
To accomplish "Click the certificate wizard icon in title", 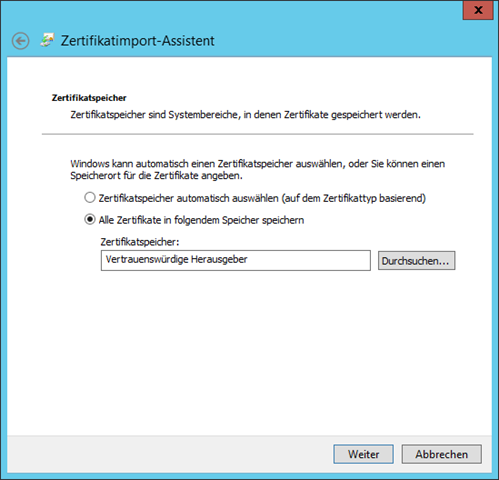I will pos(47,40).
